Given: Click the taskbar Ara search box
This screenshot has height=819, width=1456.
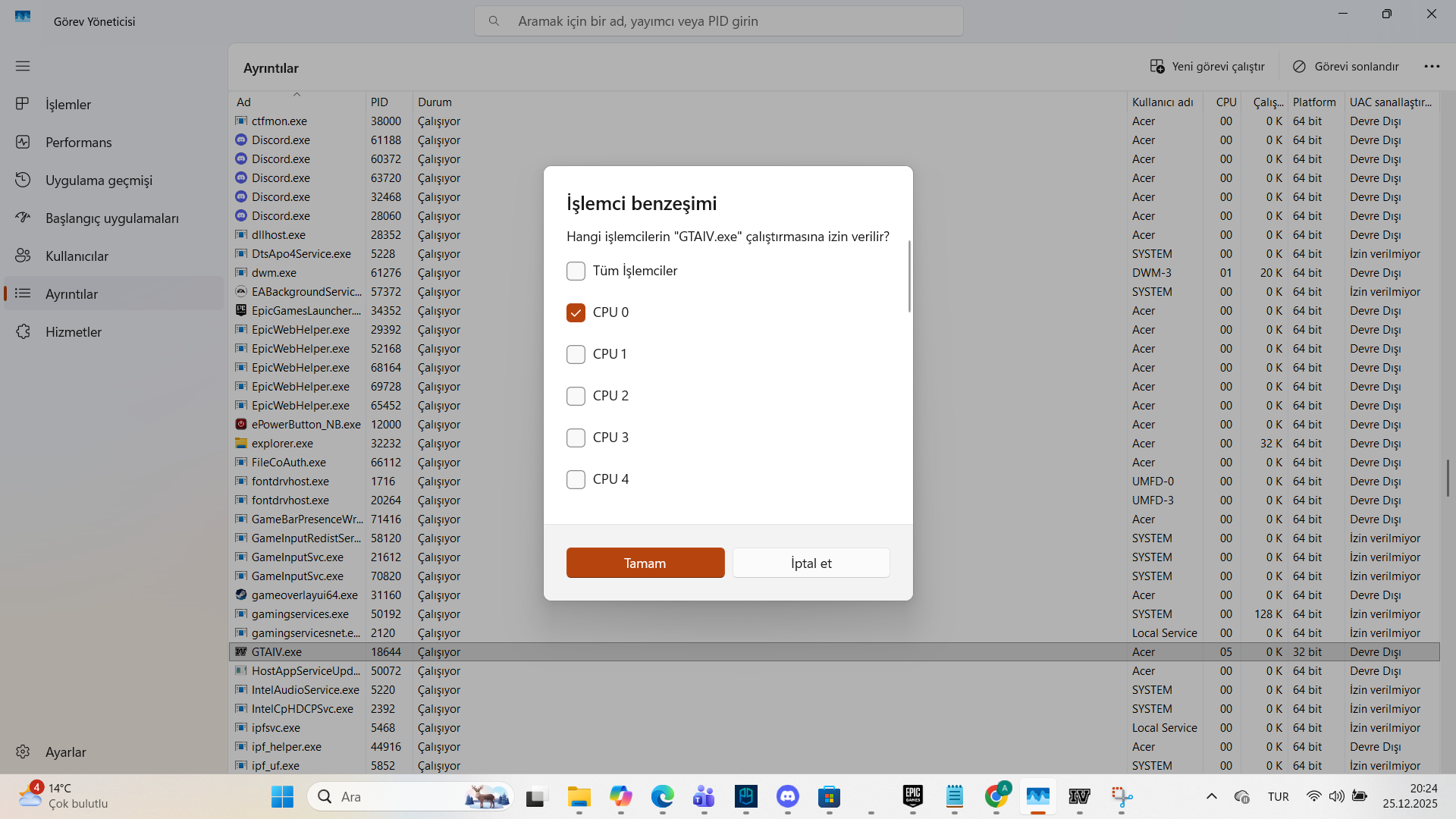Looking at the screenshot, I should [x=411, y=796].
